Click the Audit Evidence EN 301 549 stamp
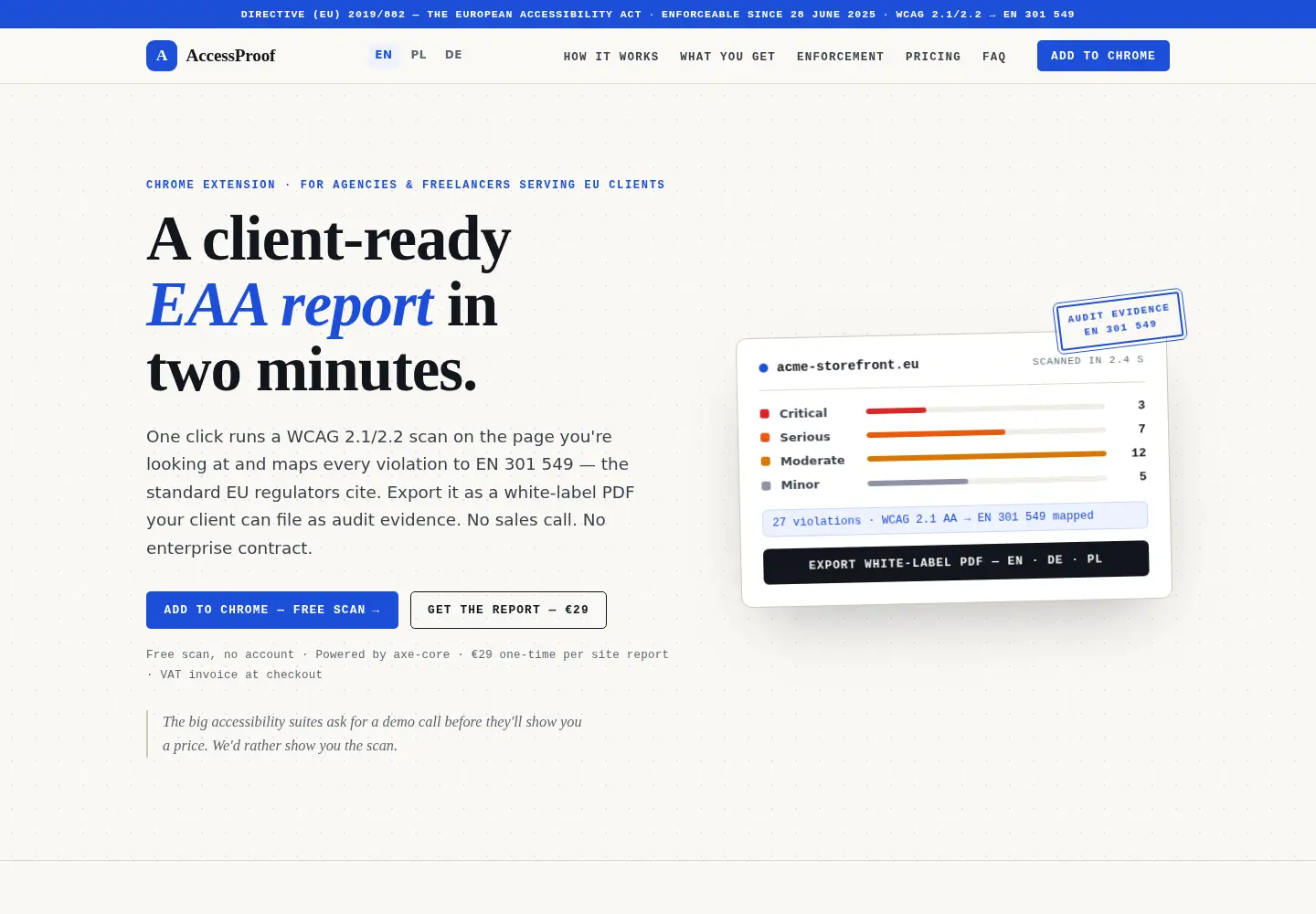This screenshot has width=1316, height=914. 1120,320
